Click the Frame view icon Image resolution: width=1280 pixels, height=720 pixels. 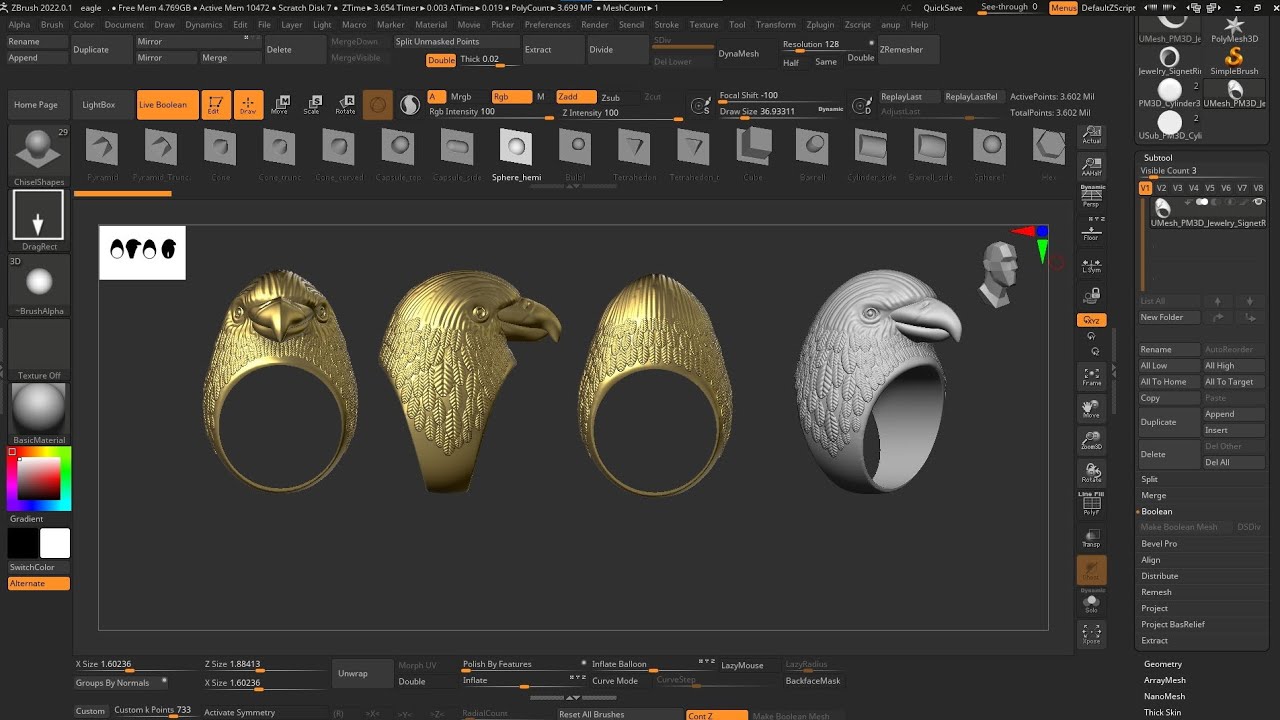1091,377
